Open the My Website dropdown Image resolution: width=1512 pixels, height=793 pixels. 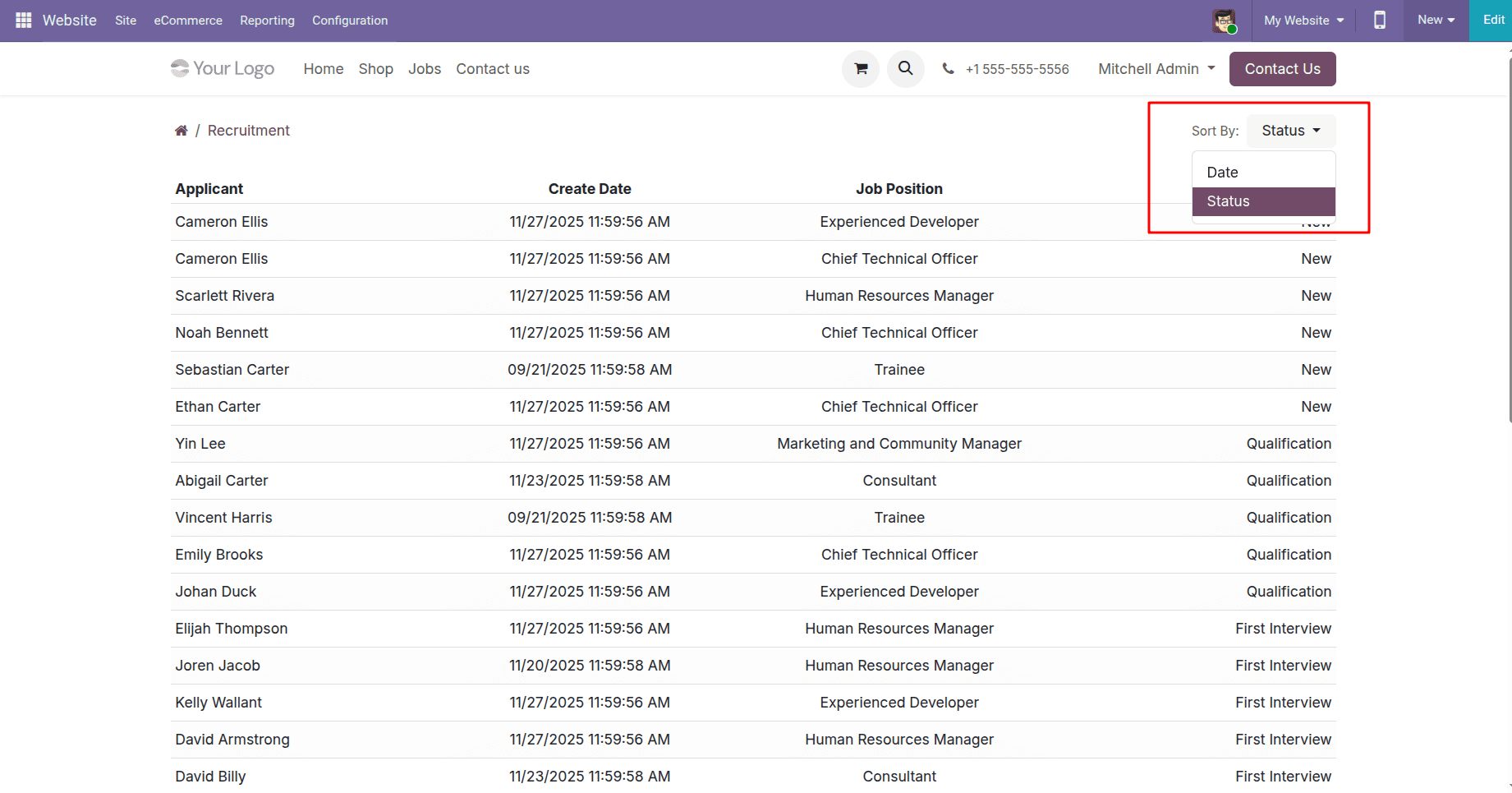(x=1303, y=21)
